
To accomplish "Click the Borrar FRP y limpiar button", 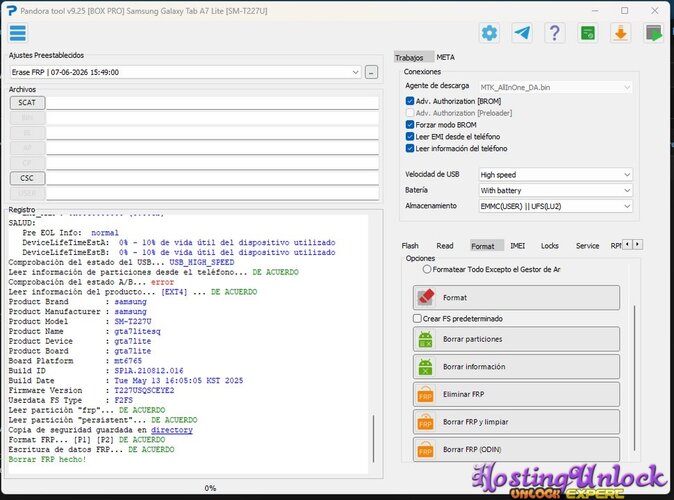I will 516,422.
